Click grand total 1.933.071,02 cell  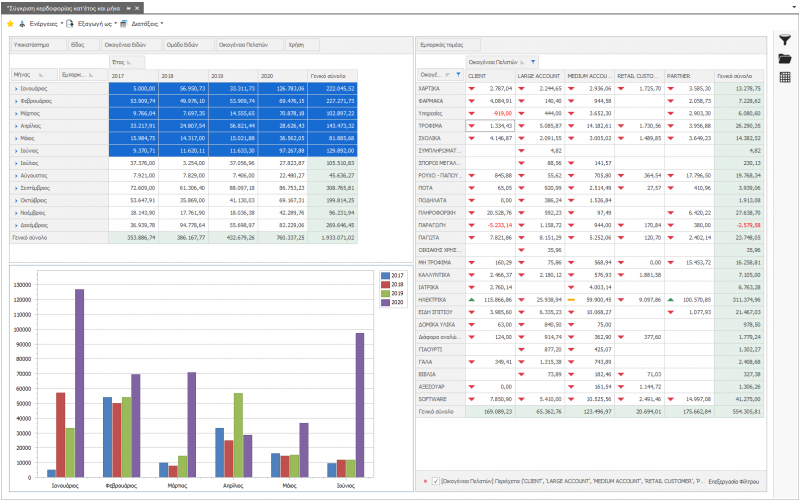pyautogui.click(x=333, y=238)
